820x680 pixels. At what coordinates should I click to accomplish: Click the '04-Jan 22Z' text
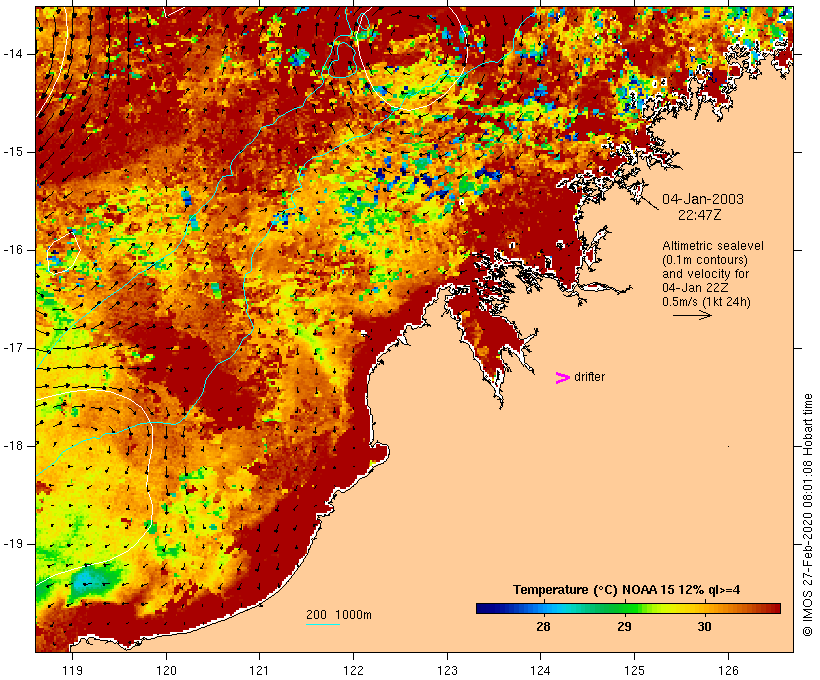click(x=696, y=288)
